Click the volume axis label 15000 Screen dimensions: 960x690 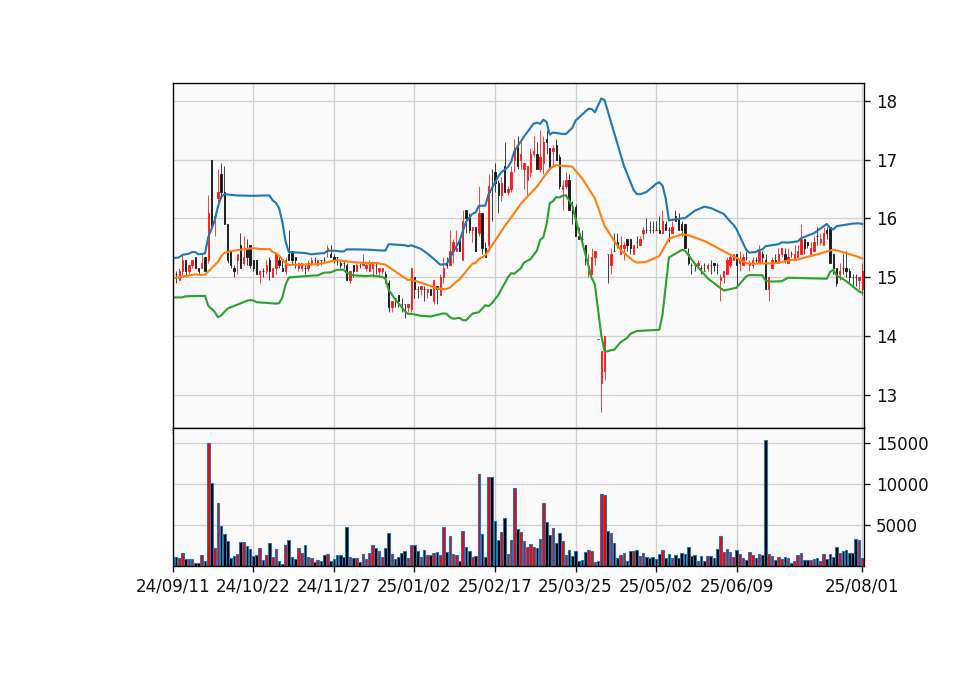[x=902, y=444]
